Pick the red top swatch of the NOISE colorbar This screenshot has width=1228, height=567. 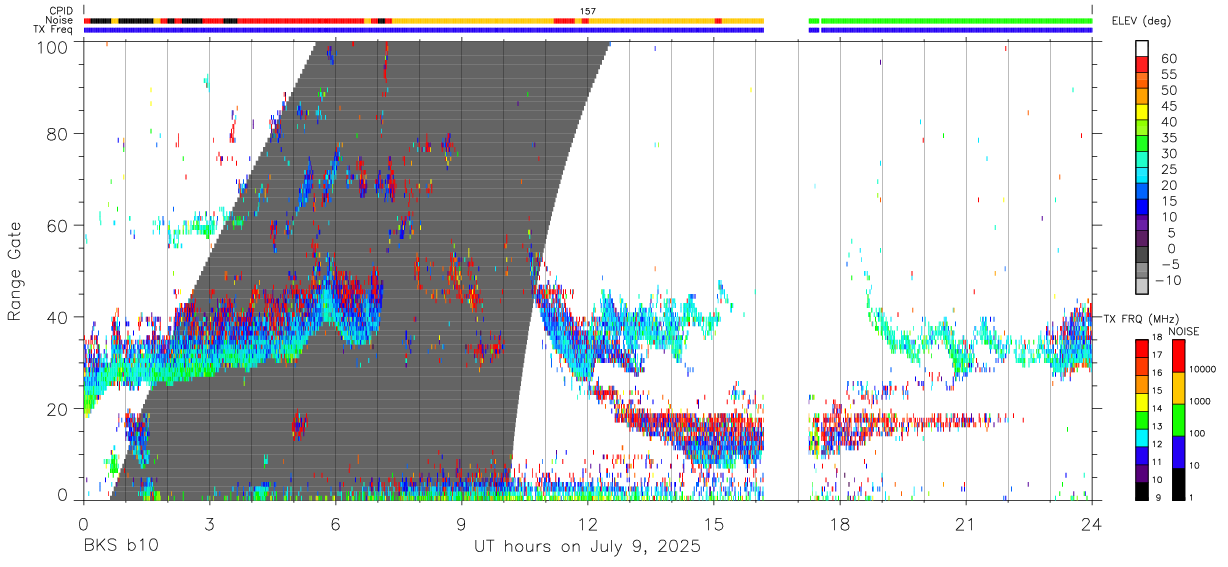click(x=1178, y=356)
